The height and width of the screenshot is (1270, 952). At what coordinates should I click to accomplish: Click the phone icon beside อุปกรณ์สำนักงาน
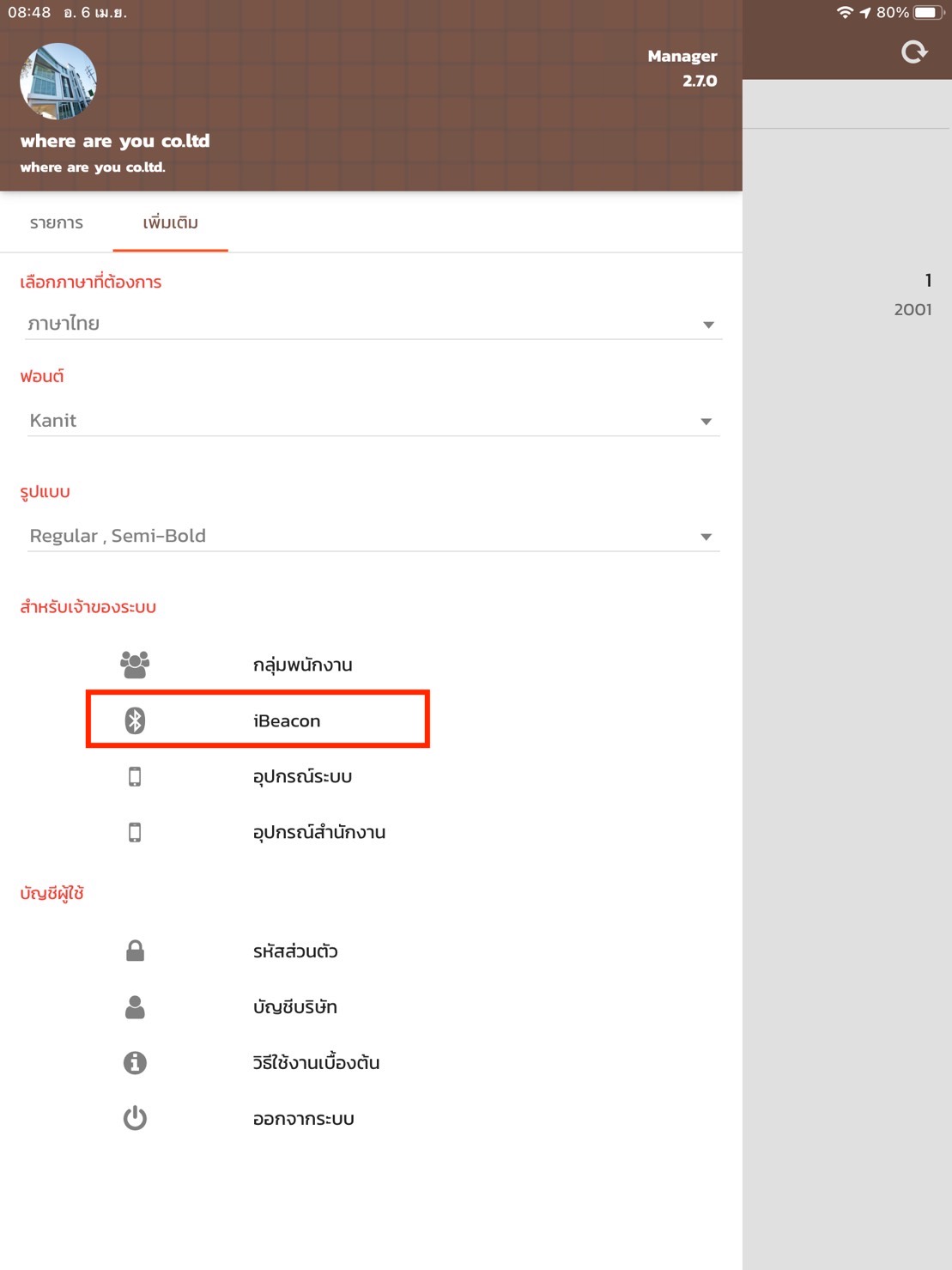(x=135, y=832)
